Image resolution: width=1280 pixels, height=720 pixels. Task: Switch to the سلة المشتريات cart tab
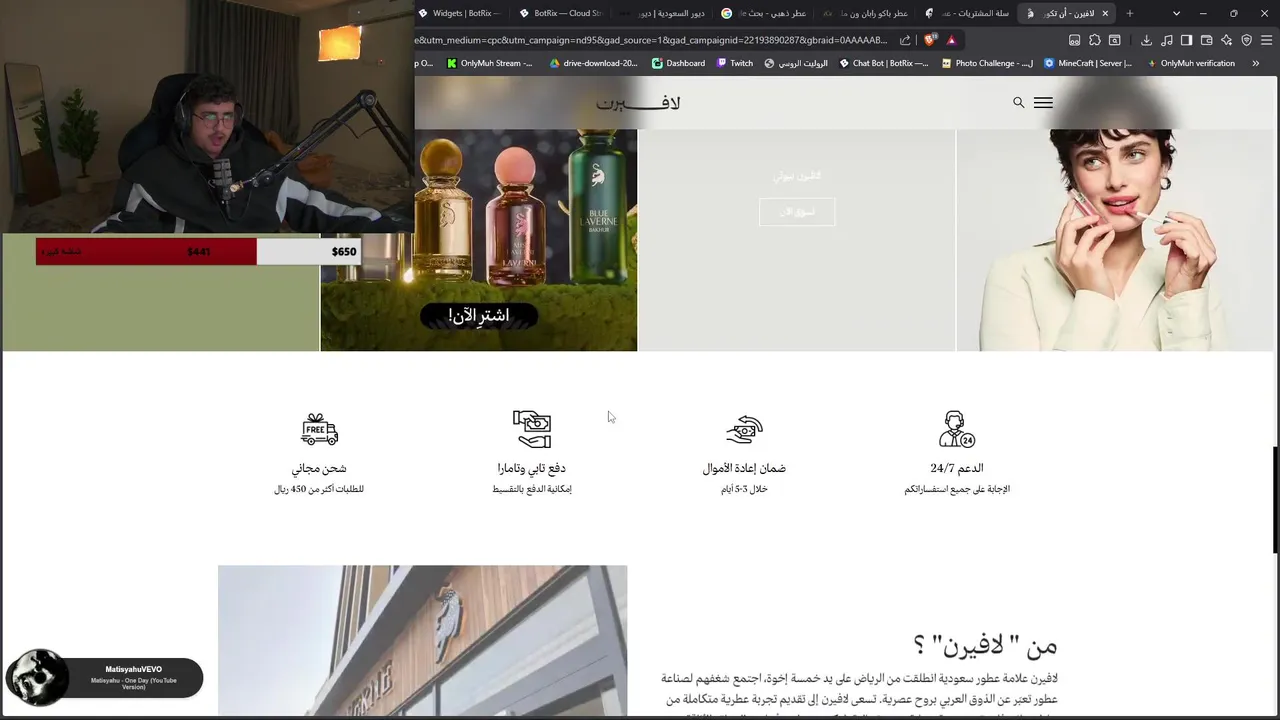(x=966, y=13)
